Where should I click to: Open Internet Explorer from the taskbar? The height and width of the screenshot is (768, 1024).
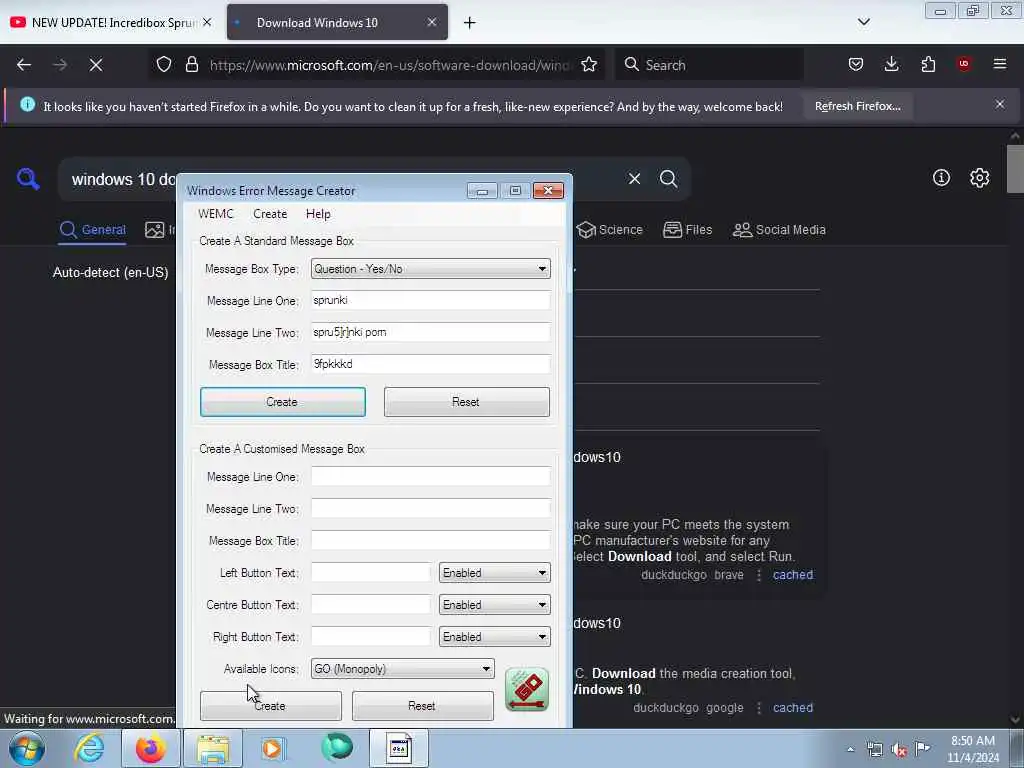(88, 748)
